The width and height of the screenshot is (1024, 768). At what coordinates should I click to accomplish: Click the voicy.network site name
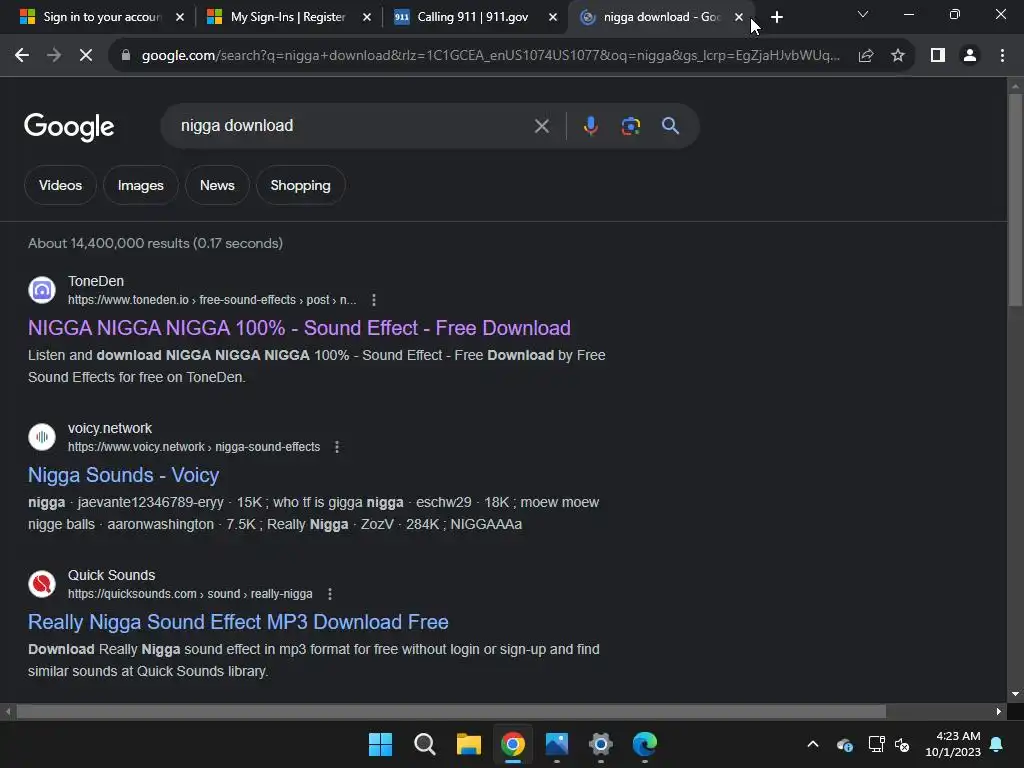110,428
